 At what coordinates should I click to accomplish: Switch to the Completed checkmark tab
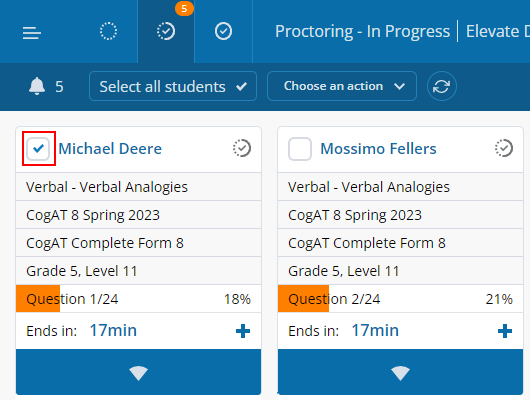(x=223, y=31)
